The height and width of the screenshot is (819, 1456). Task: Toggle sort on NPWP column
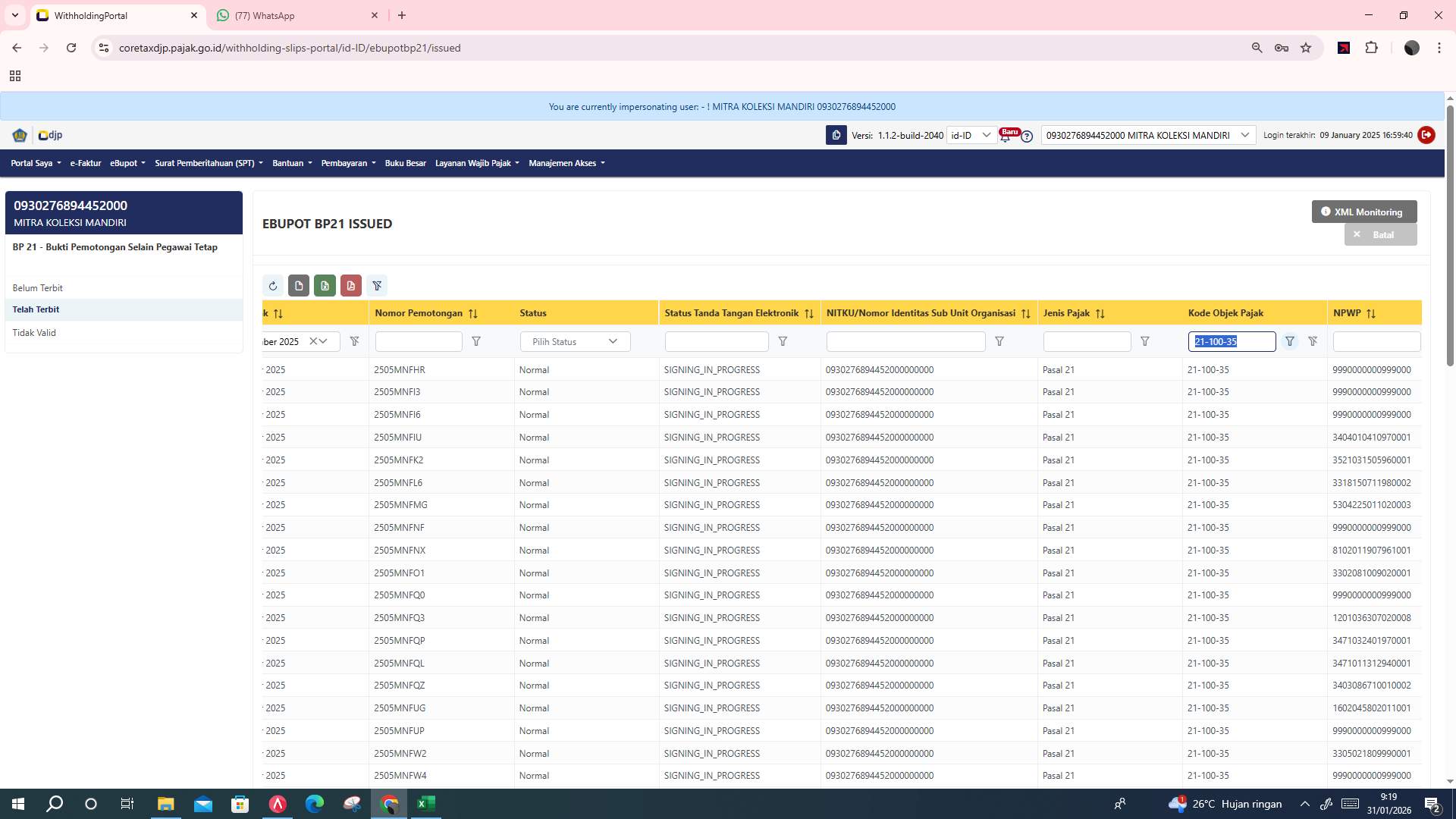[1371, 312]
